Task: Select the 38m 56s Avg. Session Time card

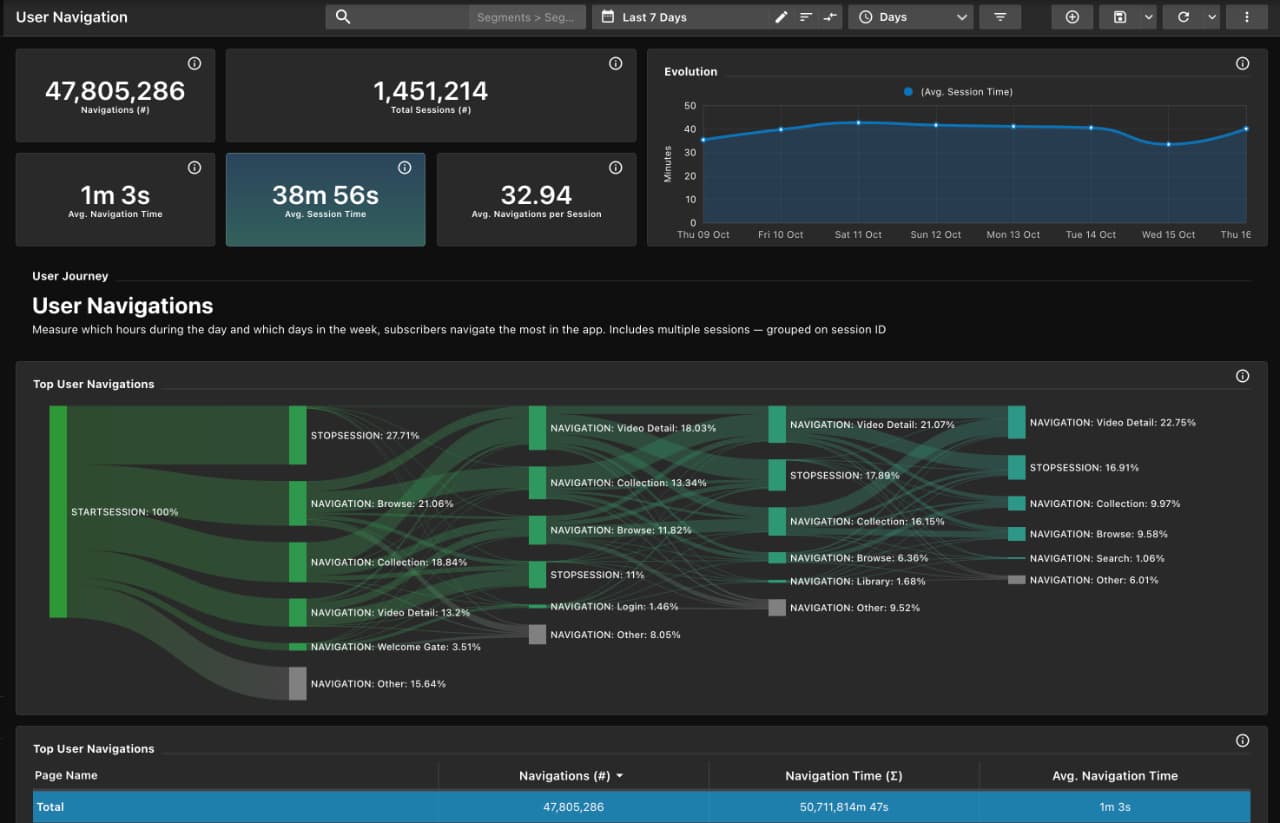Action: (x=325, y=199)
